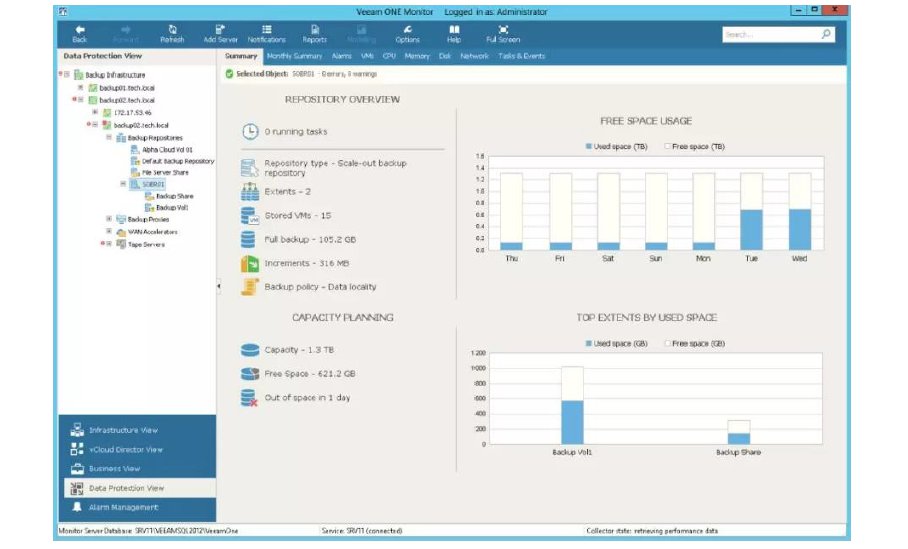Open the Tasks & Events tab
Screen dimensions: 908x549
tap(522, 56)
